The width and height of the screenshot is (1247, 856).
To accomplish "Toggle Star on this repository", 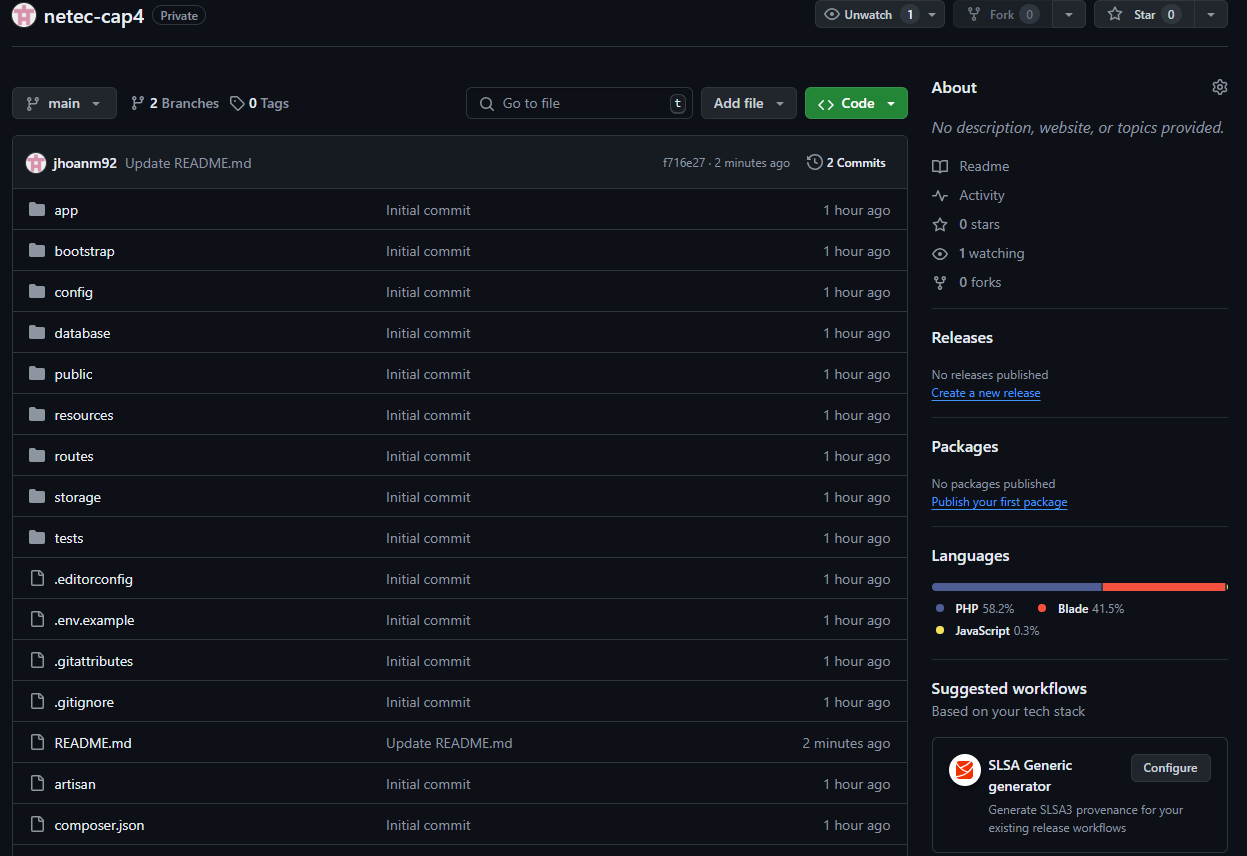I will [1144, 15].
